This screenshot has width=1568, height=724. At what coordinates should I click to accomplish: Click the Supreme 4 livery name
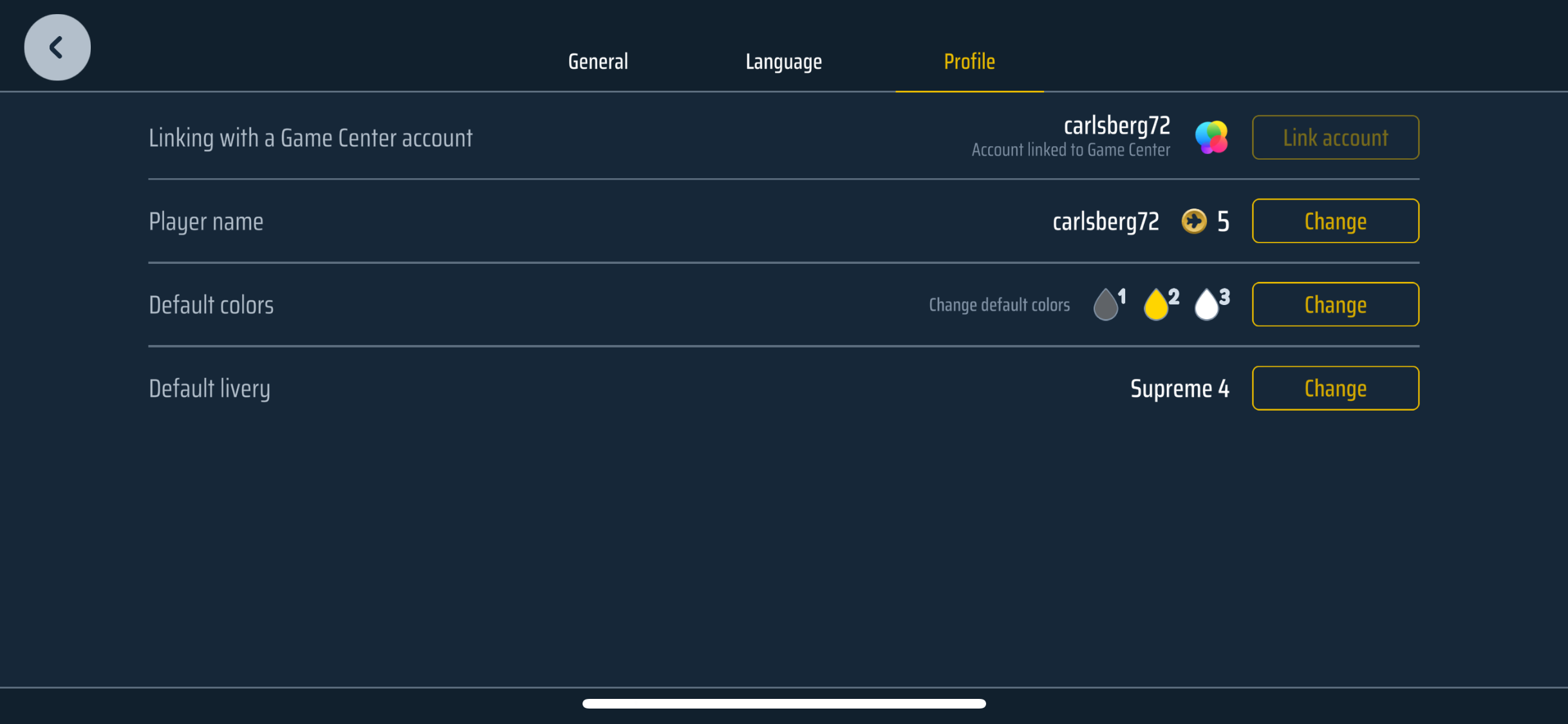click(x=1180, y=388)
